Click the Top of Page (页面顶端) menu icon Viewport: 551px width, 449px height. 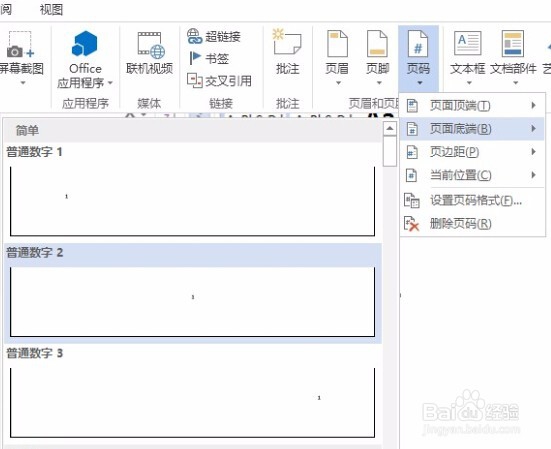pyautogui.click(x=412, y=105)
